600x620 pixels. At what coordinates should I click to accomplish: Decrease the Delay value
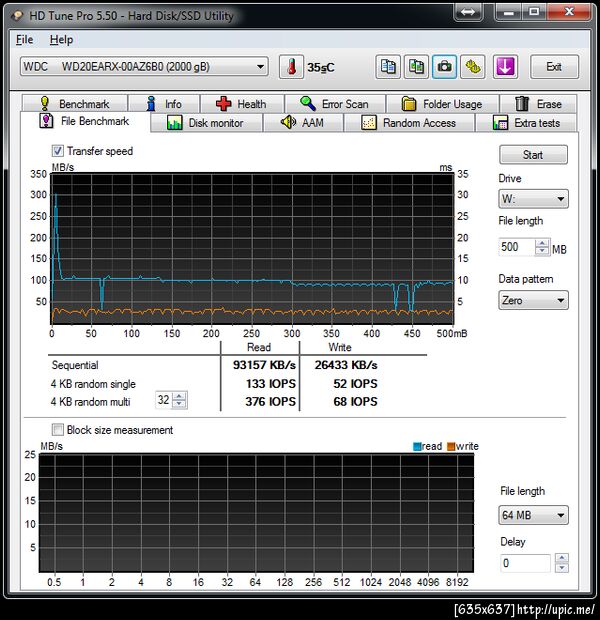562,568
